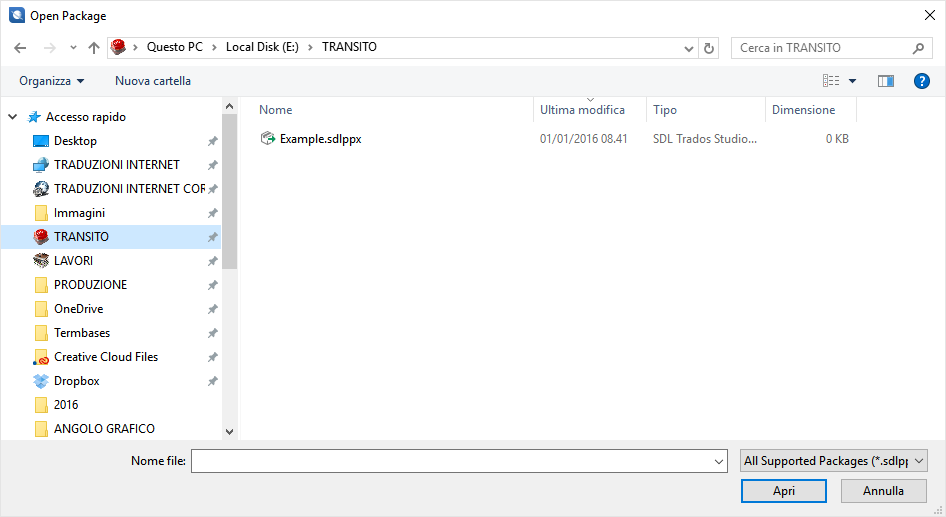
Task: Click Nuova cartella to create folder
Action: coord(153,81)
